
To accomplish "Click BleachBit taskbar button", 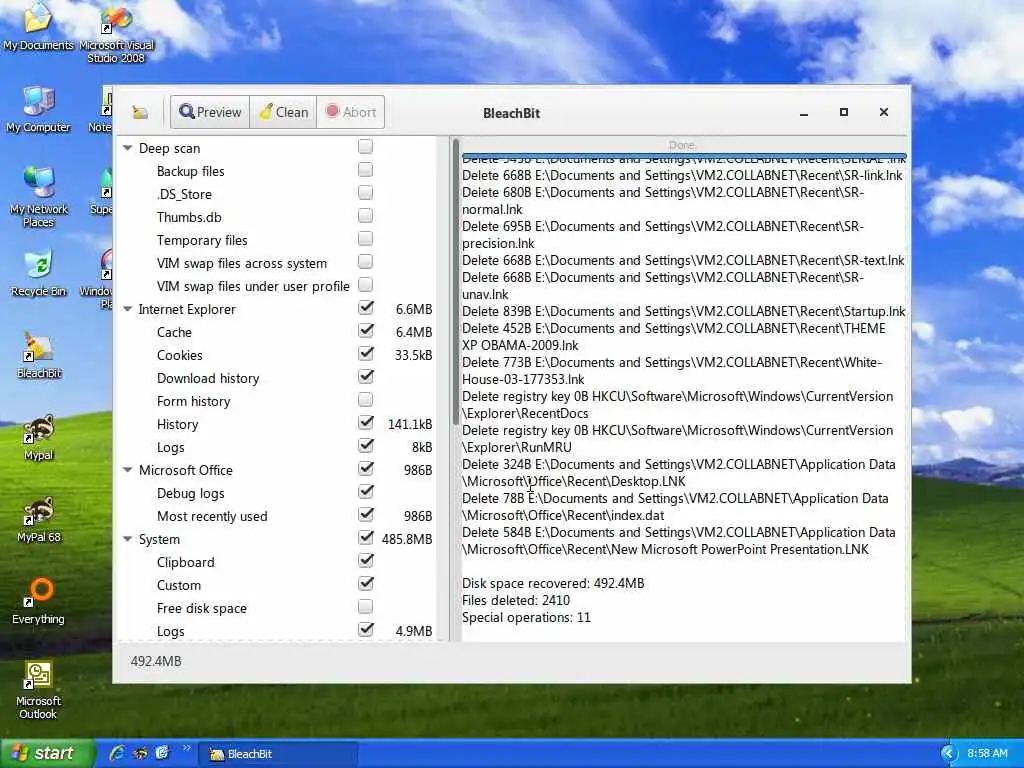I will (x=278, y=754).
